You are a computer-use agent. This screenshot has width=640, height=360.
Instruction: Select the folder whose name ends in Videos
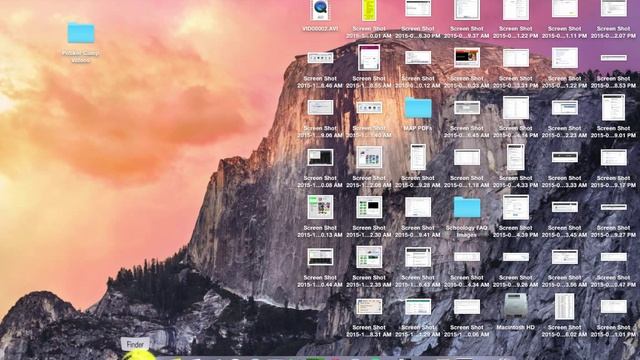coord(81,33)
